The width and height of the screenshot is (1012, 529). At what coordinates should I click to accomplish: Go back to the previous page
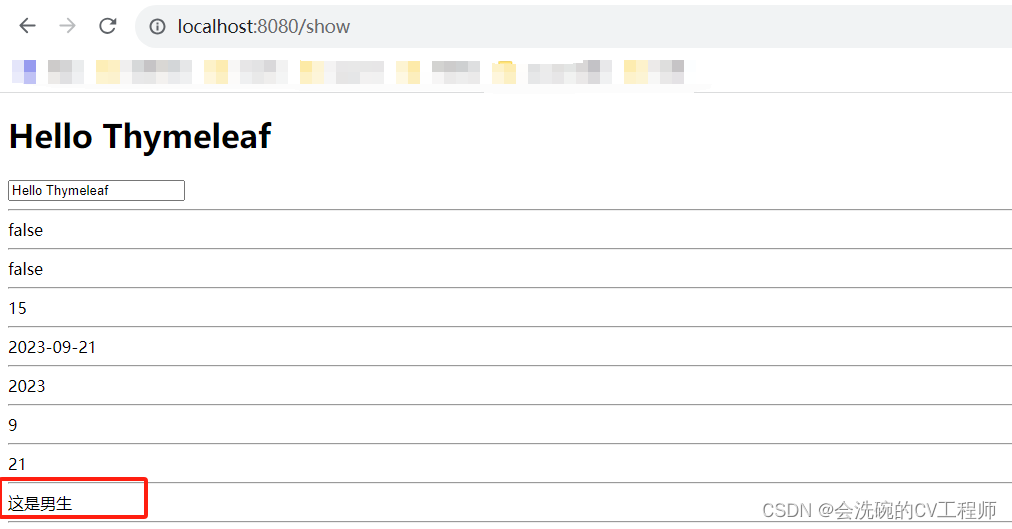point(27,26)
